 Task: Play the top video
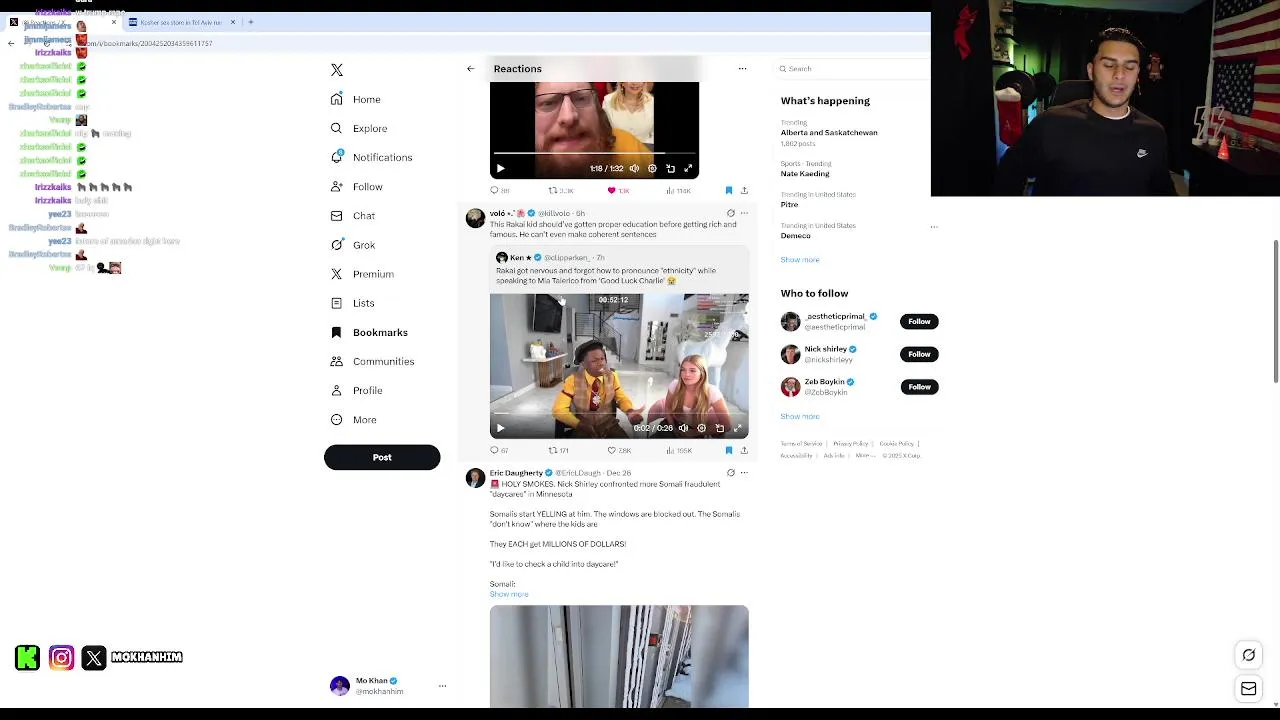tap(501, 169)
